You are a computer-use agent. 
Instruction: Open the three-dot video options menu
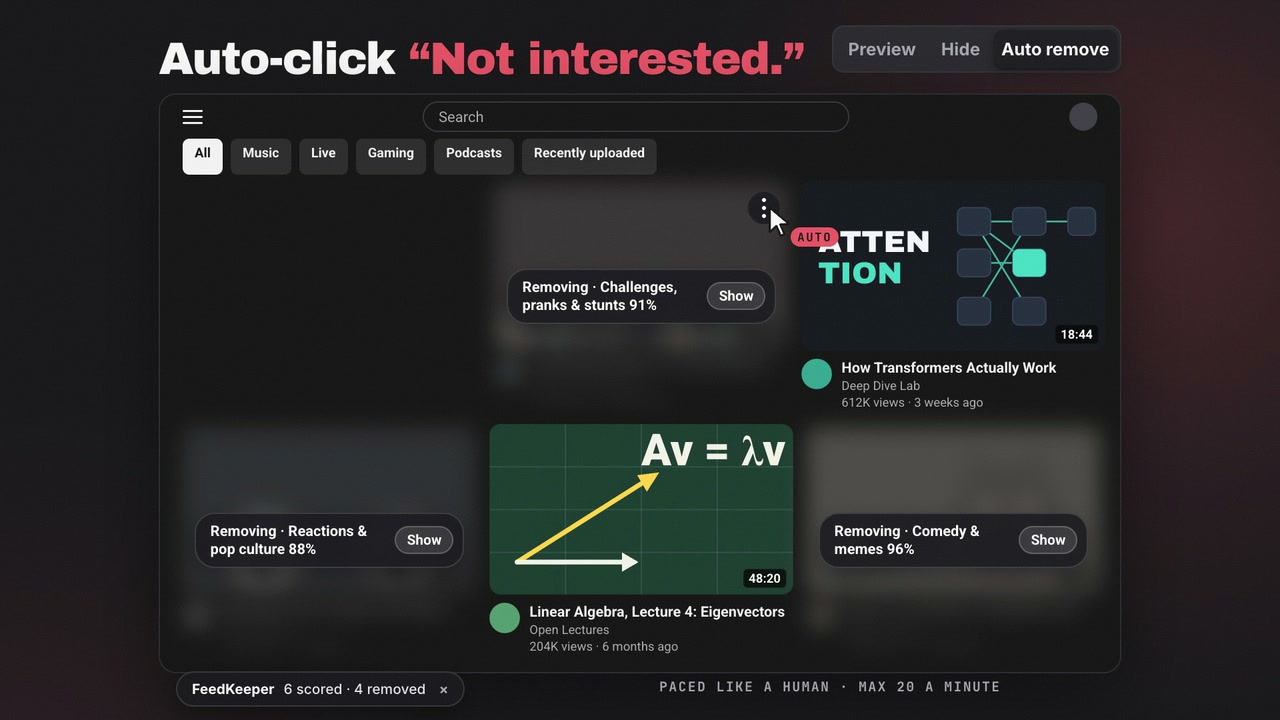click(x=764, y=208)
